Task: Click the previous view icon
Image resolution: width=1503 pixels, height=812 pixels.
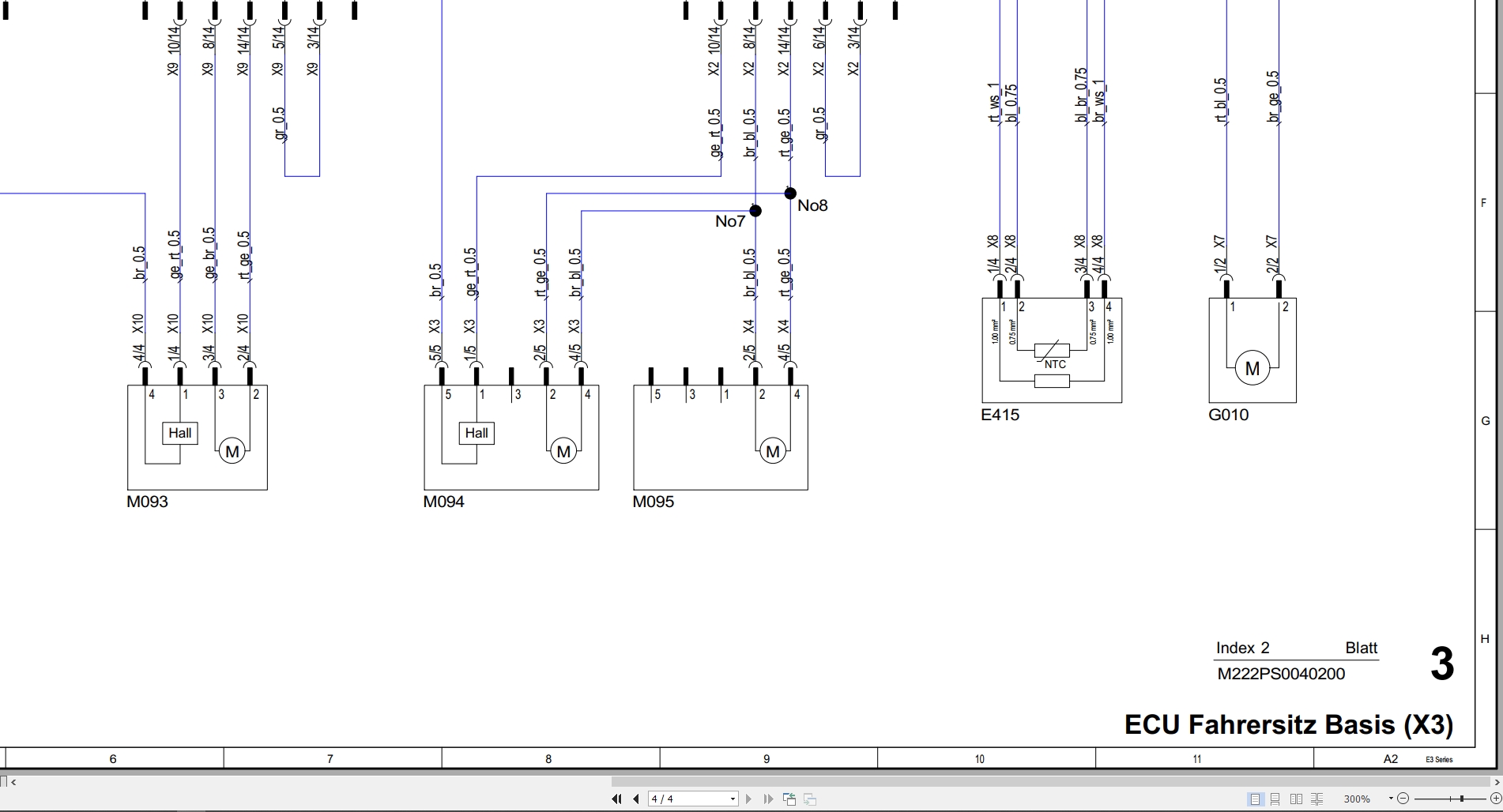Action: 789,799
